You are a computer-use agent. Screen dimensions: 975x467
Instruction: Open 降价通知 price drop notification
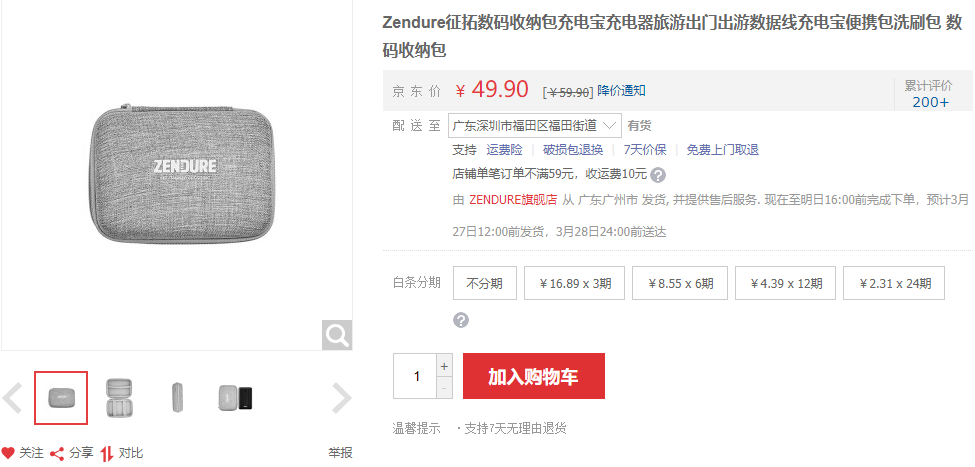[x=621, y=91]
